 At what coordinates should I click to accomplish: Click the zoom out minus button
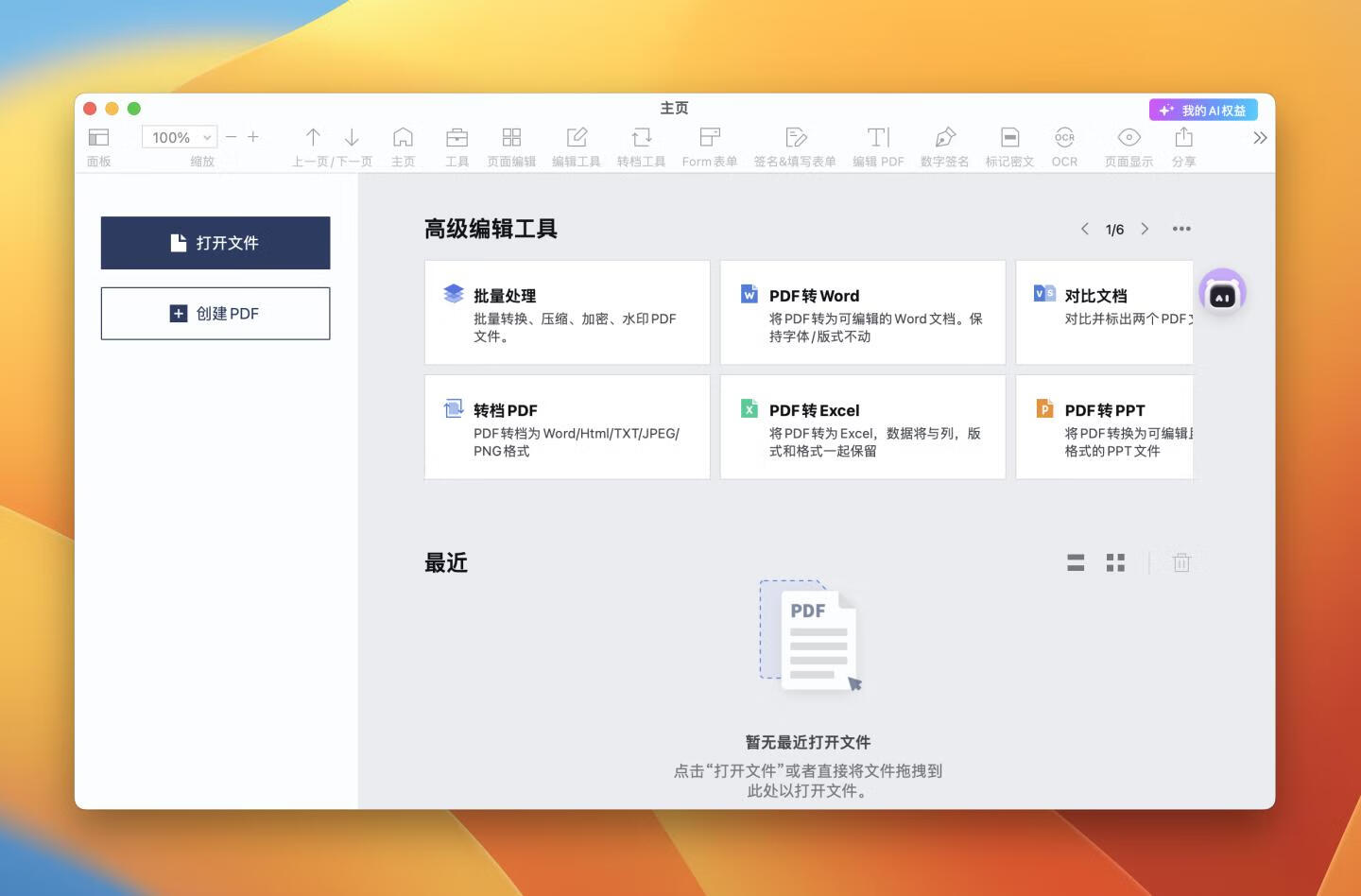point(231,137)
